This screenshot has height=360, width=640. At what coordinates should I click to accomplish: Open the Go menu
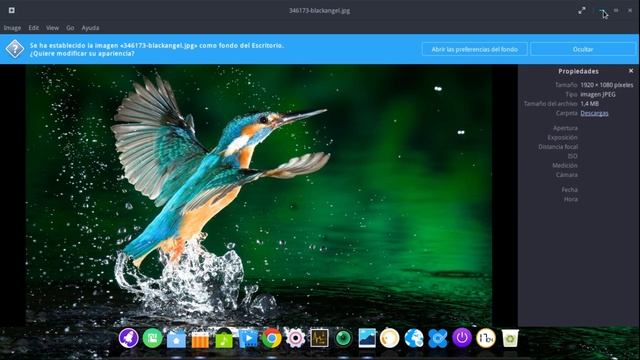pyautogui.click(x=70, y=28)
